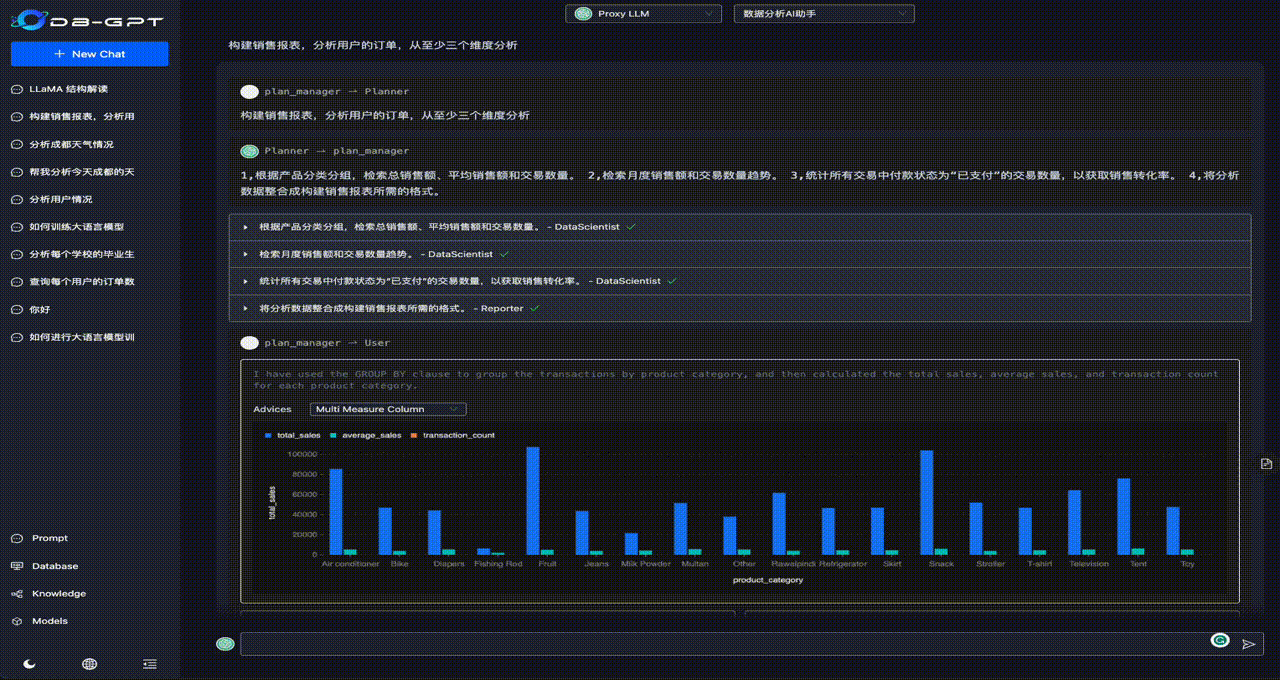Open language globe icon

[89, 663]
